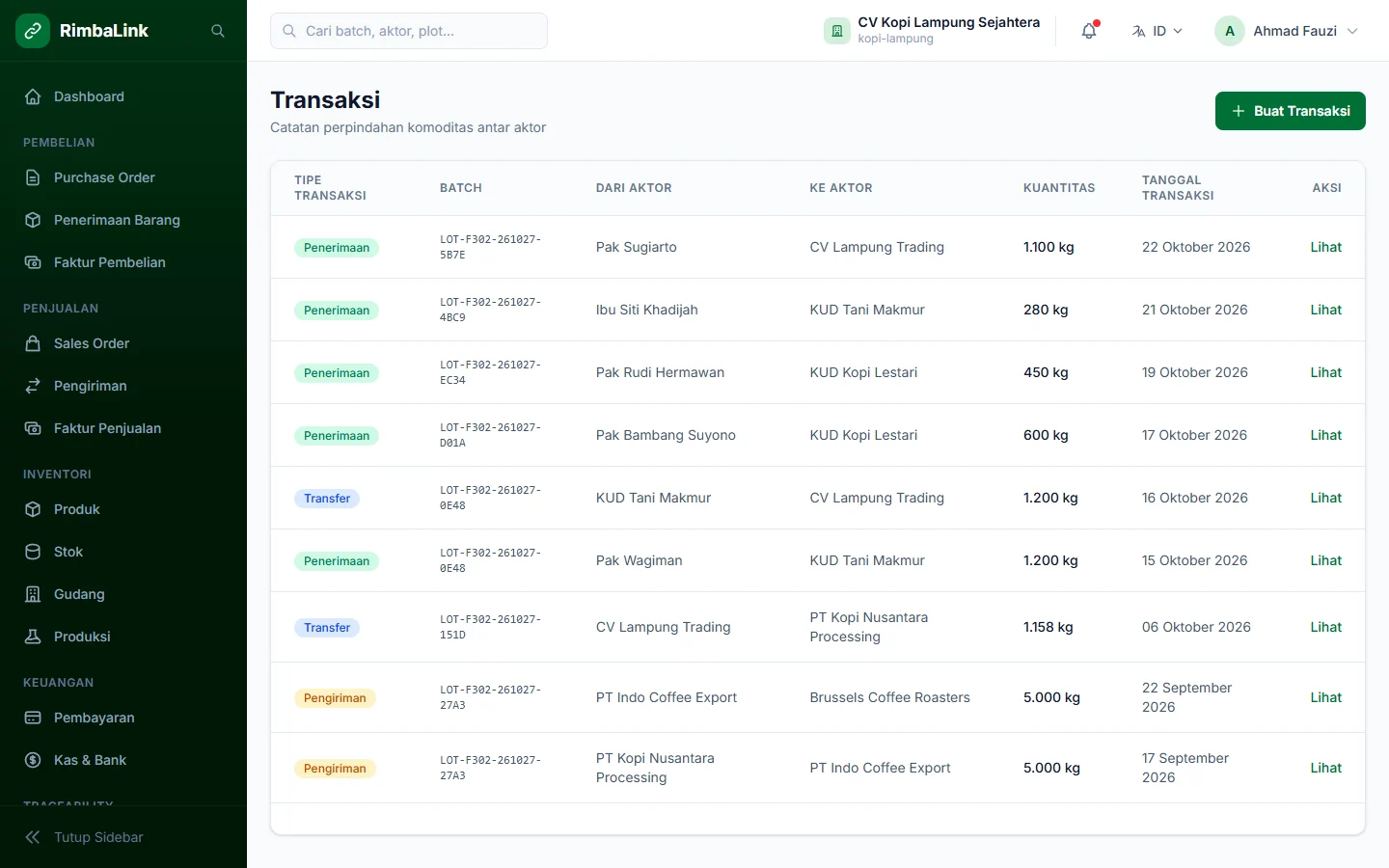Click the user avatar letter A
The height and width of the screenshot is (868, 1389).
pyautogui.click(x=1229, y=31)
